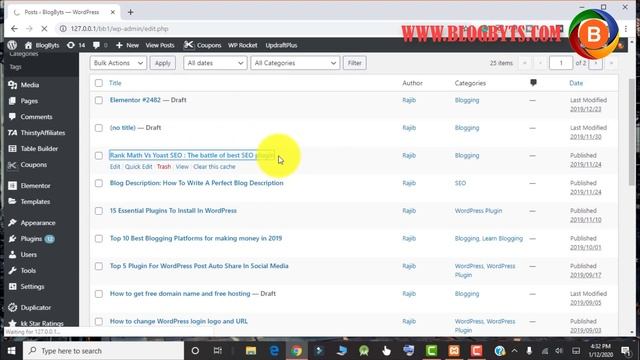Sort posts by Date column

tap(576, 83)
